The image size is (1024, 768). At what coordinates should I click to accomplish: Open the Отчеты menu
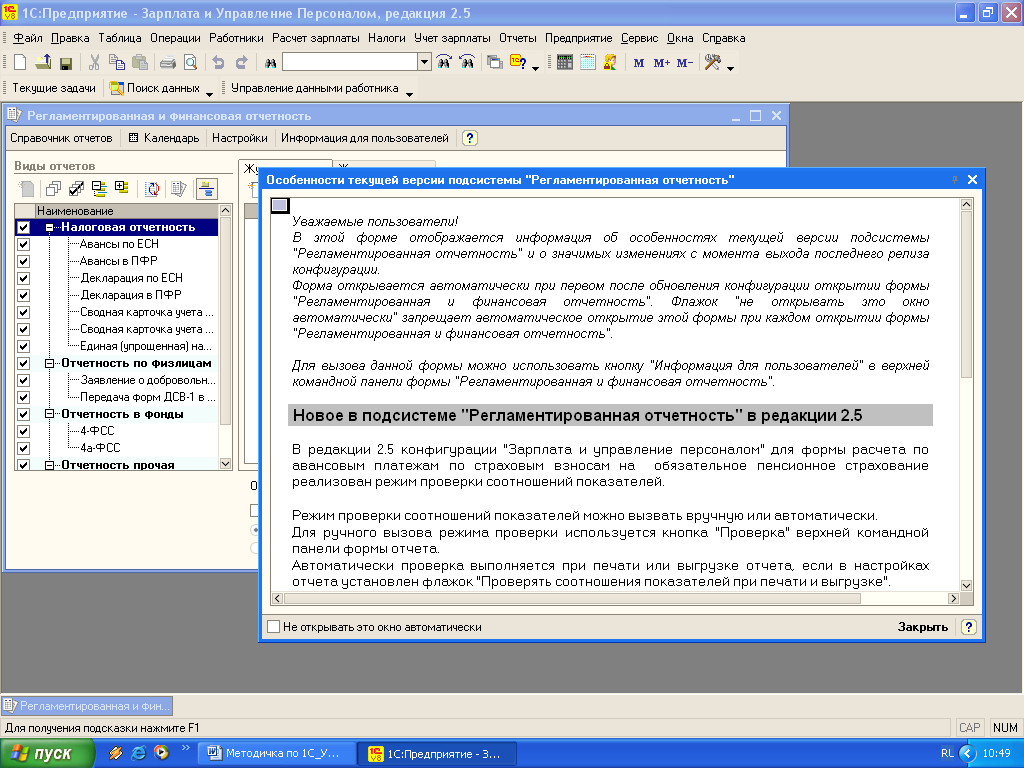[x=517, y=38]
